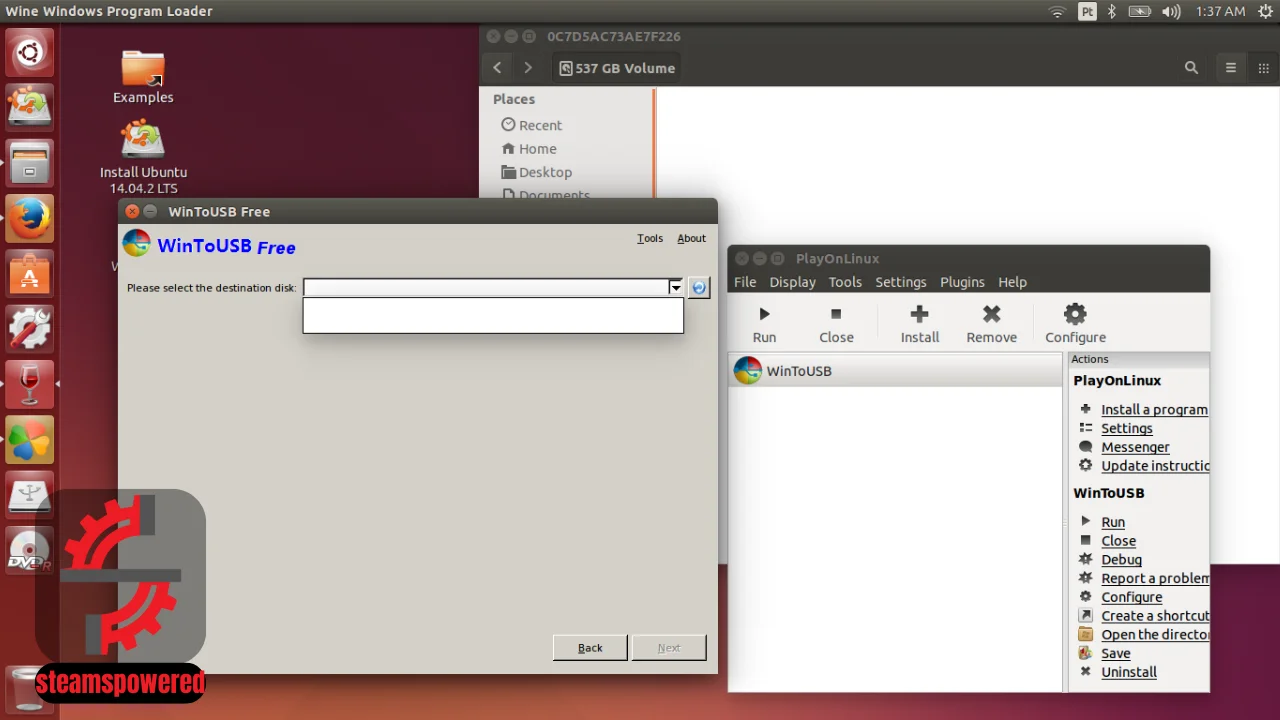Open the Wi-Fi network indicator

pyautogui.click(x=1057, y=12)
